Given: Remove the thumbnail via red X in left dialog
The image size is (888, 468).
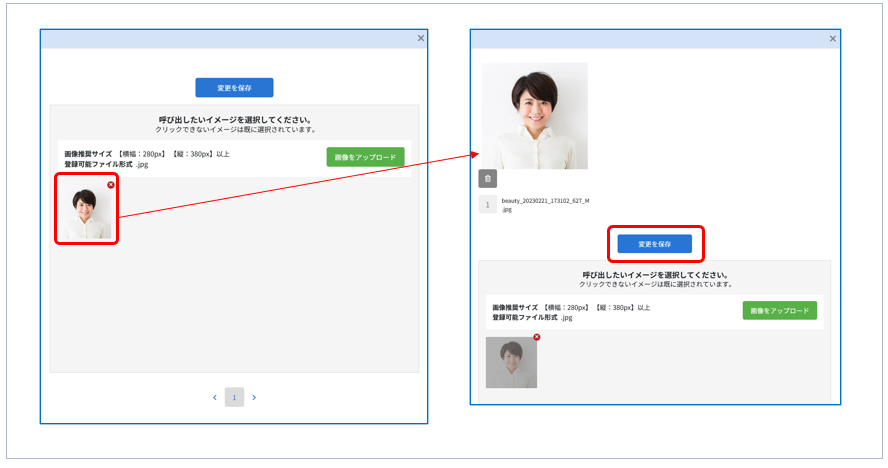Looking at the screenshot, I should point(110,185).
